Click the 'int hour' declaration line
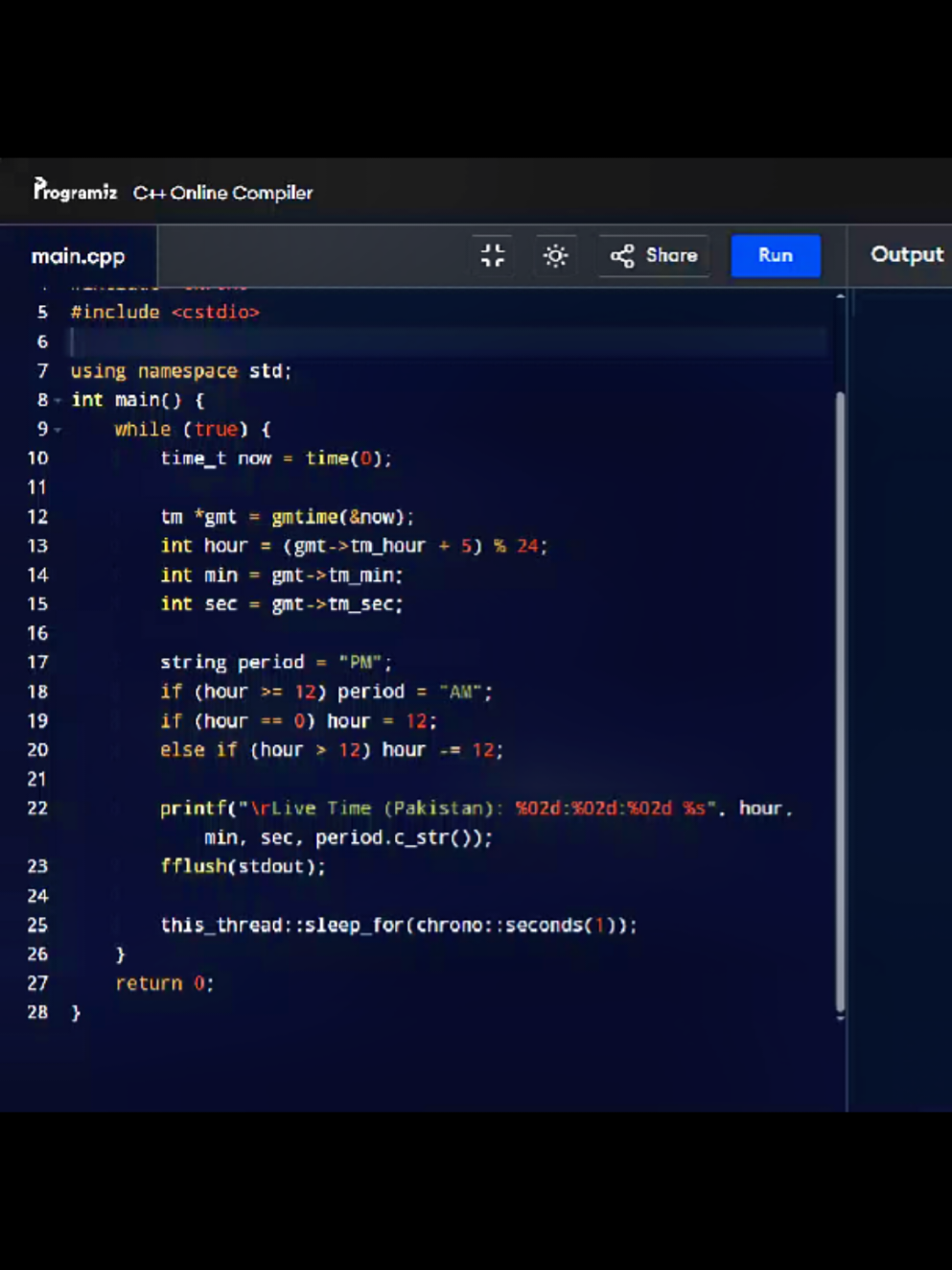This screenshot has height=1270, width=952. [x=354, y=546]
